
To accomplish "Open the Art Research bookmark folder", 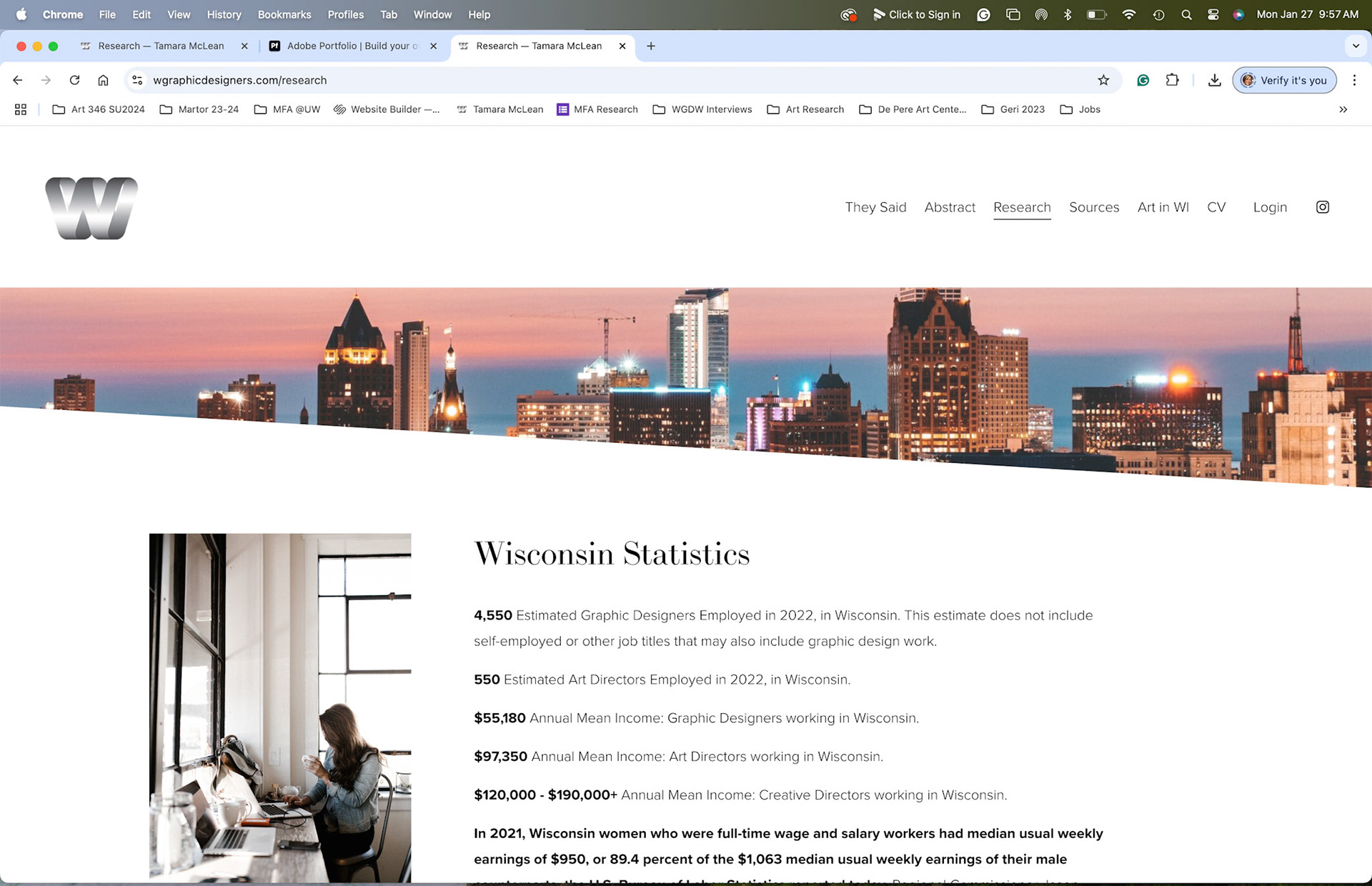I will tap(805, 109).
